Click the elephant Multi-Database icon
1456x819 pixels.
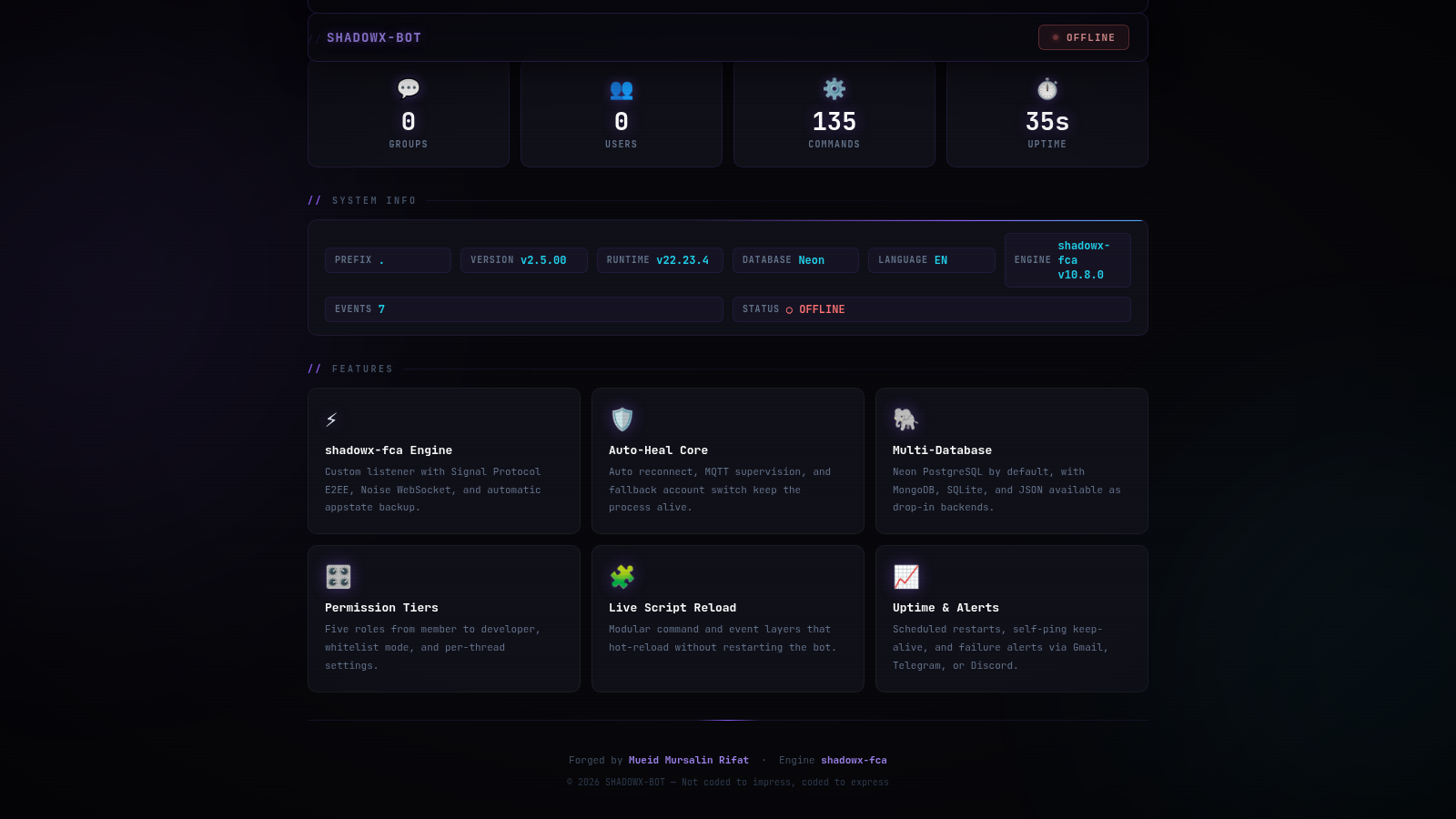click(905, 419)
